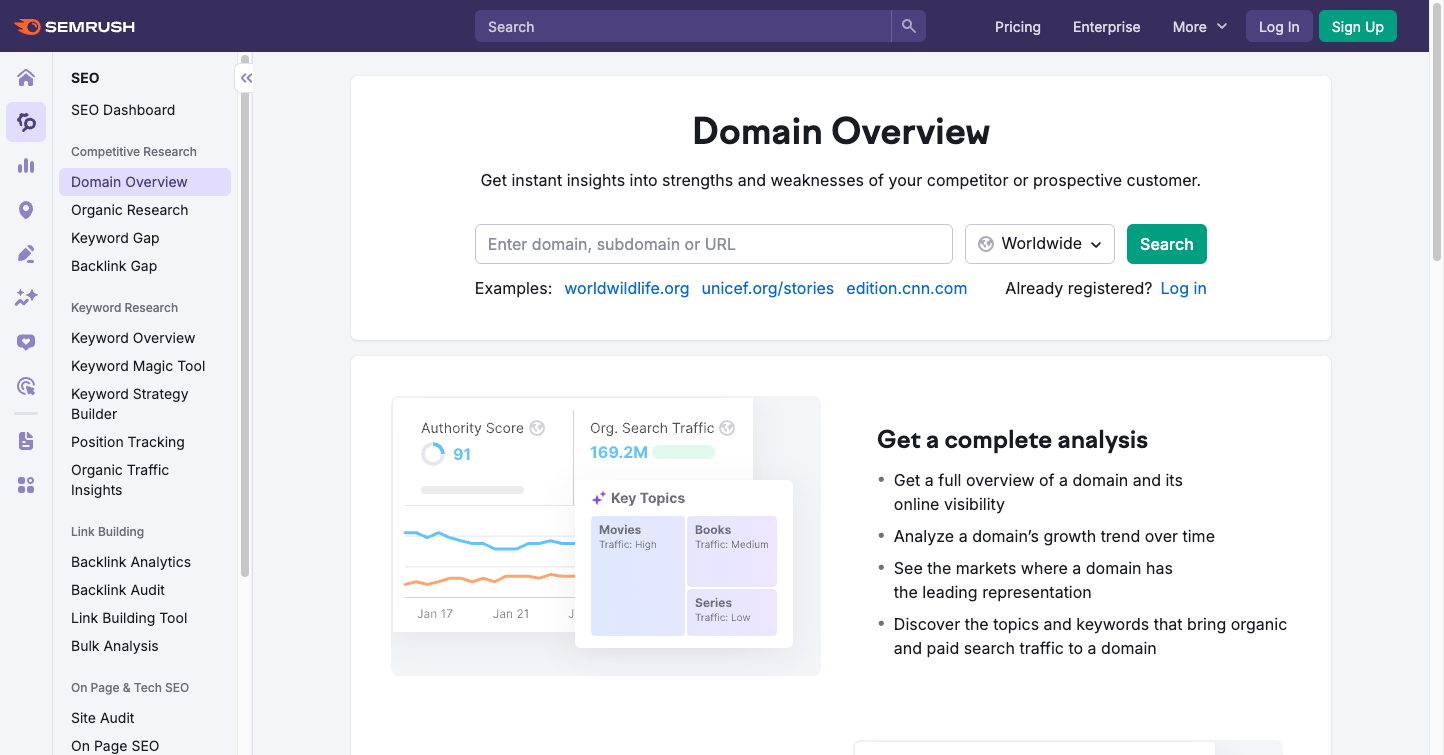Focus the Enter domain, subdomain or URL field

[714, 244]
